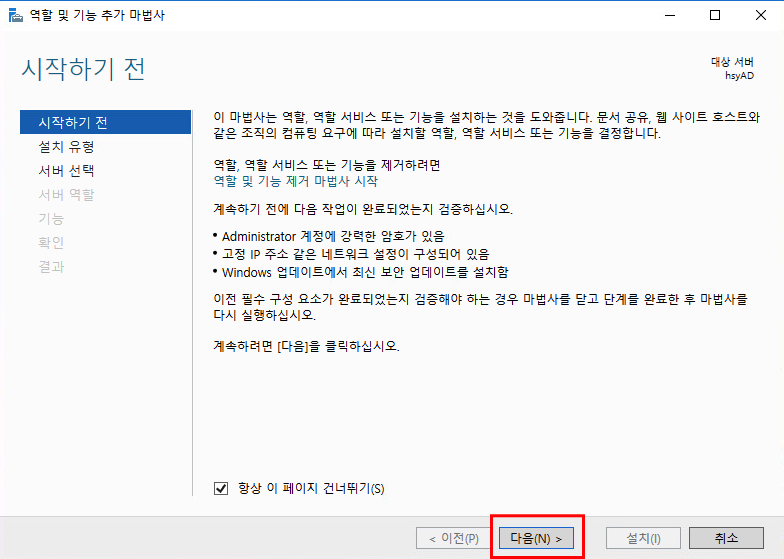784x559 pixels.
Task: Click the '계속하기 전에 다음 작업이 완료되었는지' text
Action: (x=363, y=209)
